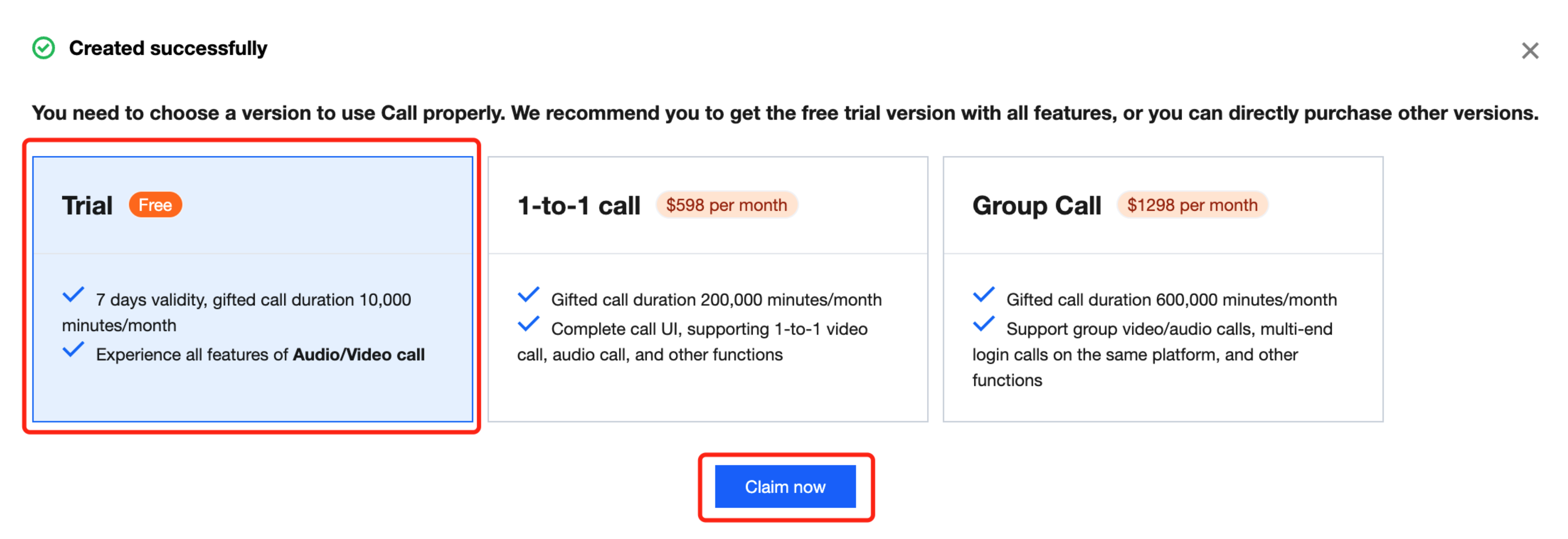This screenshot has height=539, width=1568.
Task: Choose the 1-to-1 call plan heading
Action: (x=578, y=206)
